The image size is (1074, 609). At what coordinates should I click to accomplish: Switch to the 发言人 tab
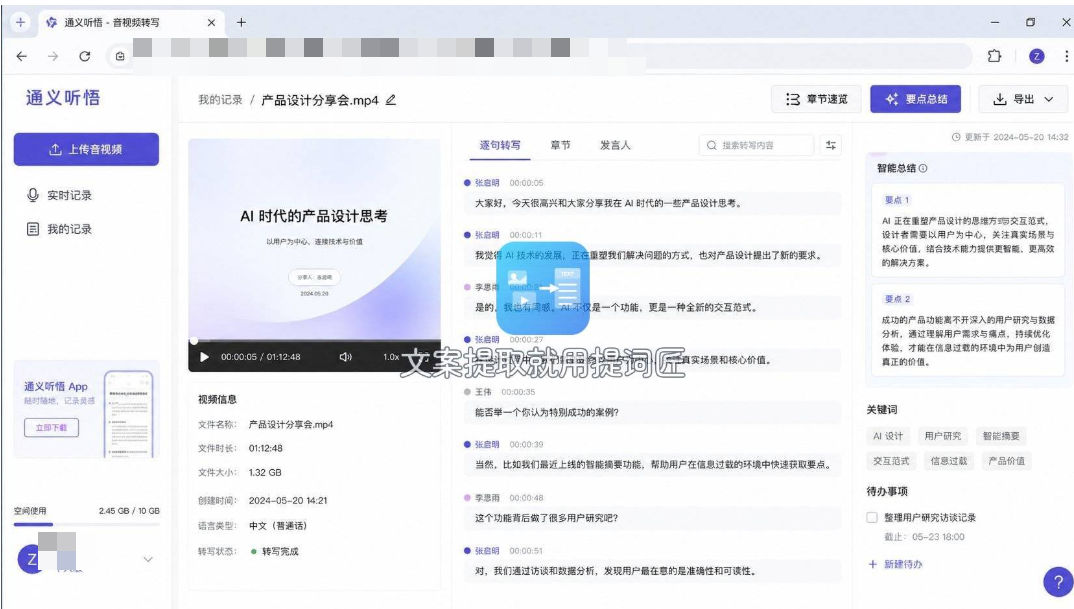coord(614,145)
